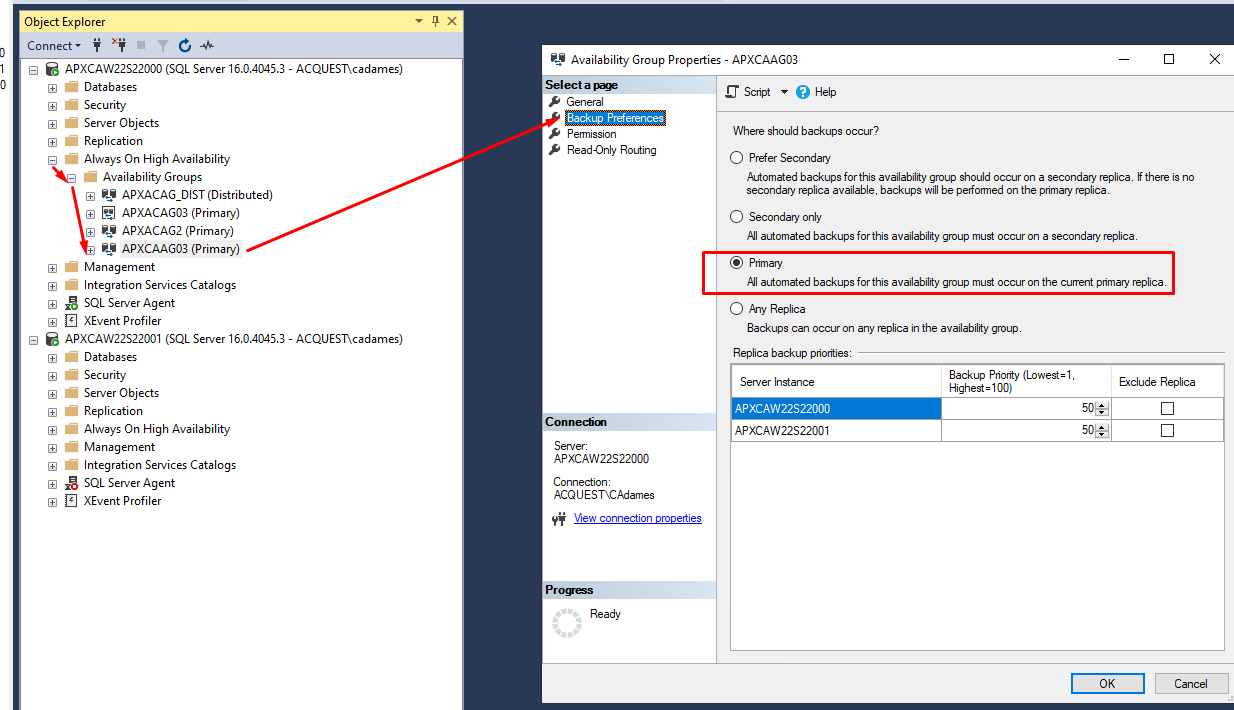
Task: Click Security folder icon under APXCAW22S22001
Action: [x=71, y=375]
